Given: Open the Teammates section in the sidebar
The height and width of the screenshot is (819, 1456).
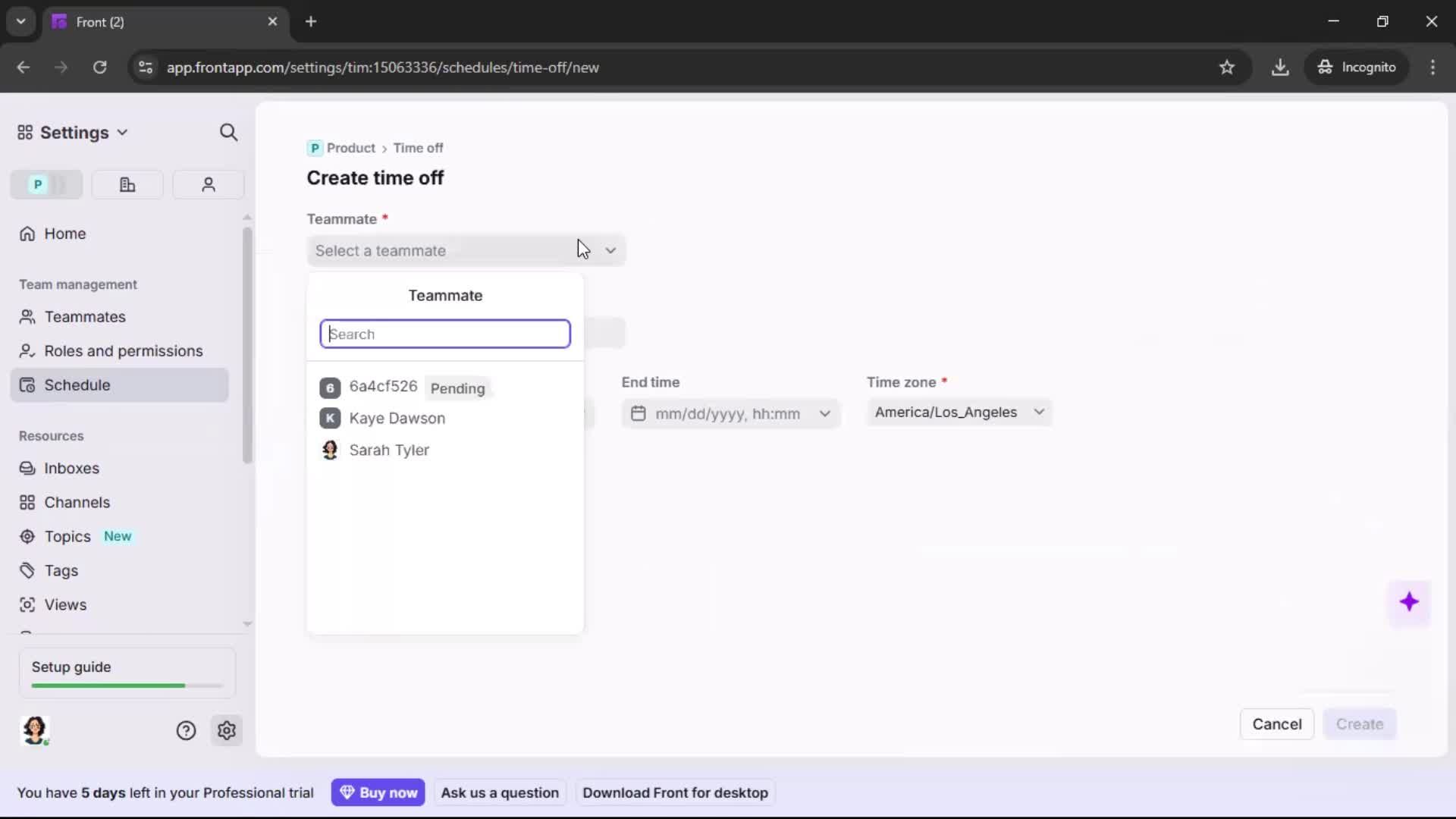Looking at the screenshot, I should [x=86, y=317].
